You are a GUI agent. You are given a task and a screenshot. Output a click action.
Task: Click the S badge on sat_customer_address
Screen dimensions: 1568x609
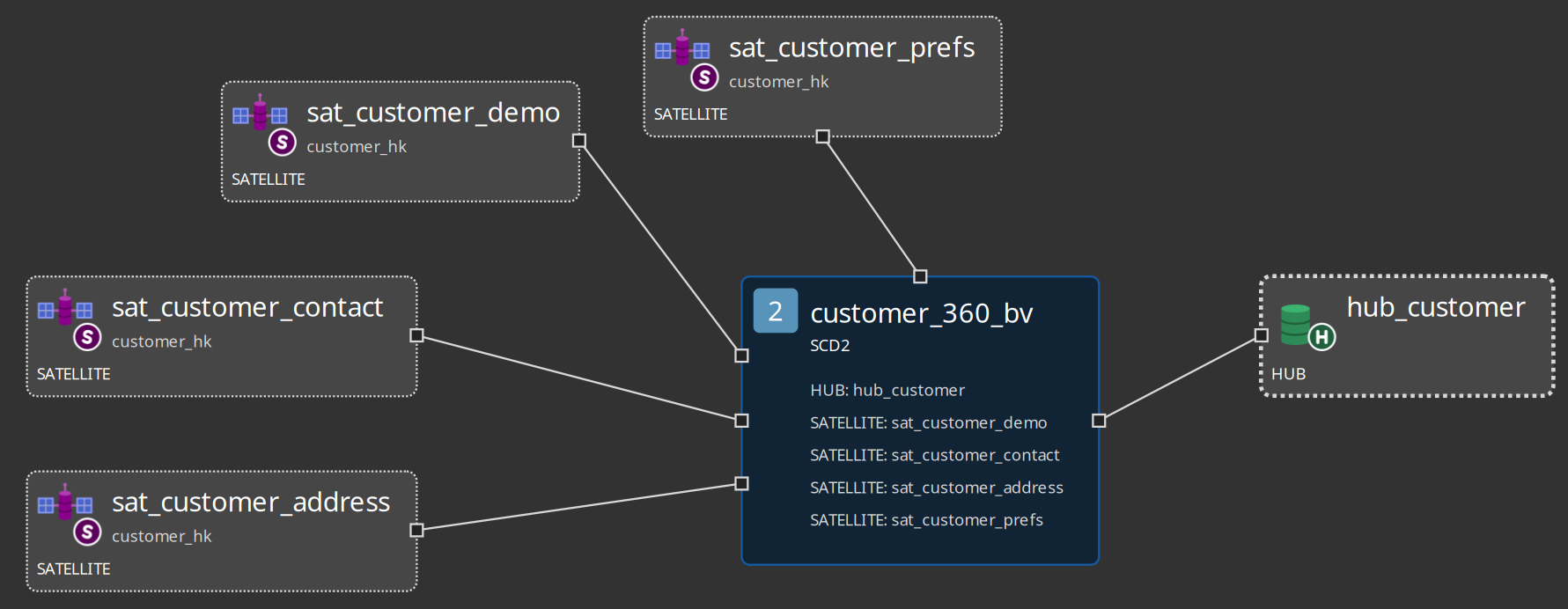(87, 532)
